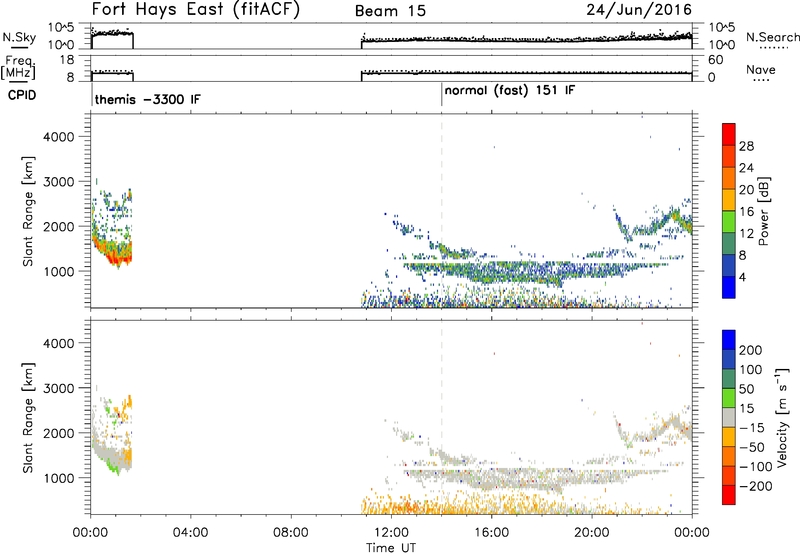The width and height of the screenshot is (800, 554).
Task: Click the '200' tick on the velocity colorbar
Action: click(x=751, y=350)
